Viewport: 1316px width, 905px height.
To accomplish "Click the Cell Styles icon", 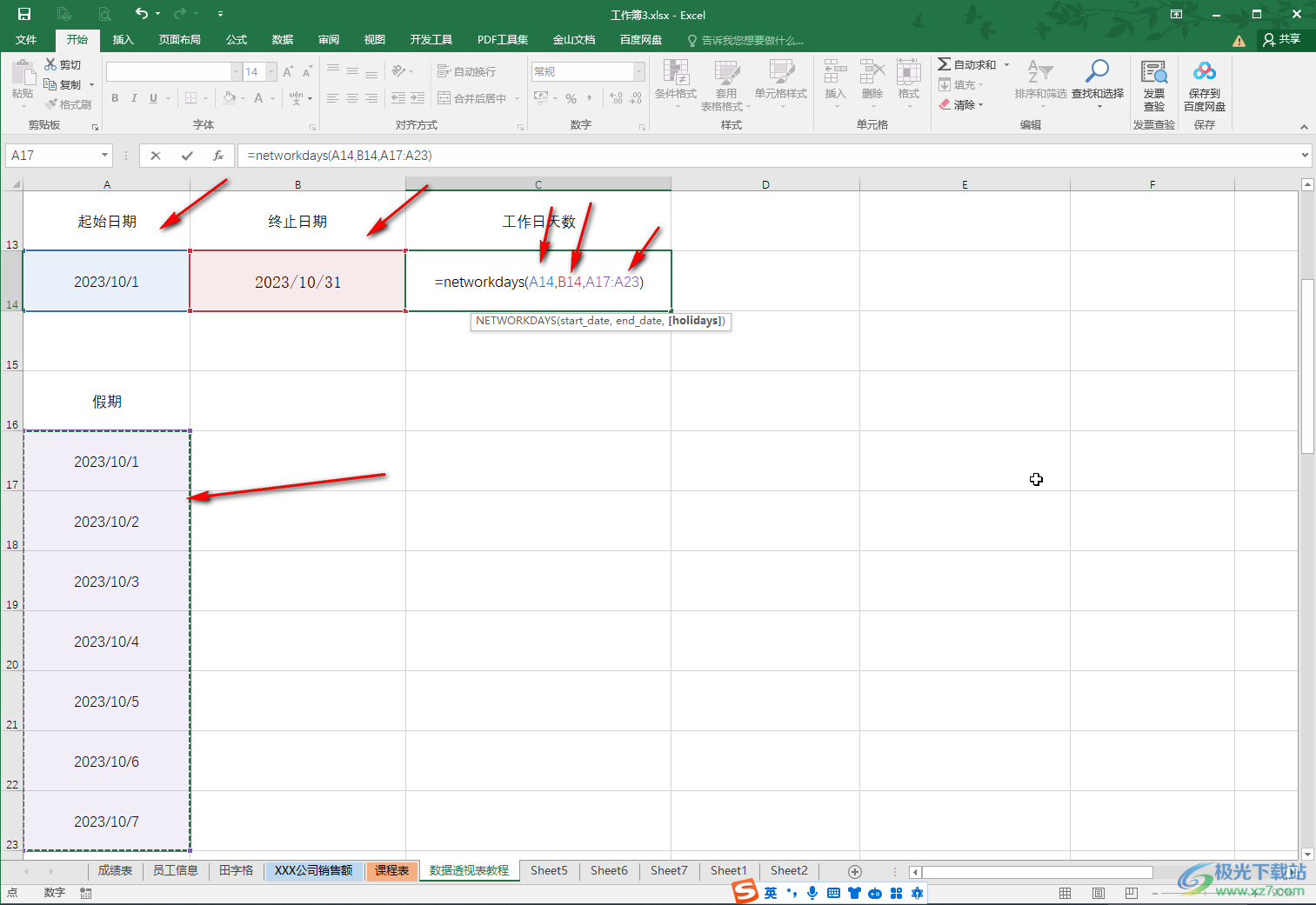I will pyautogui.click(x=781, y=73).
